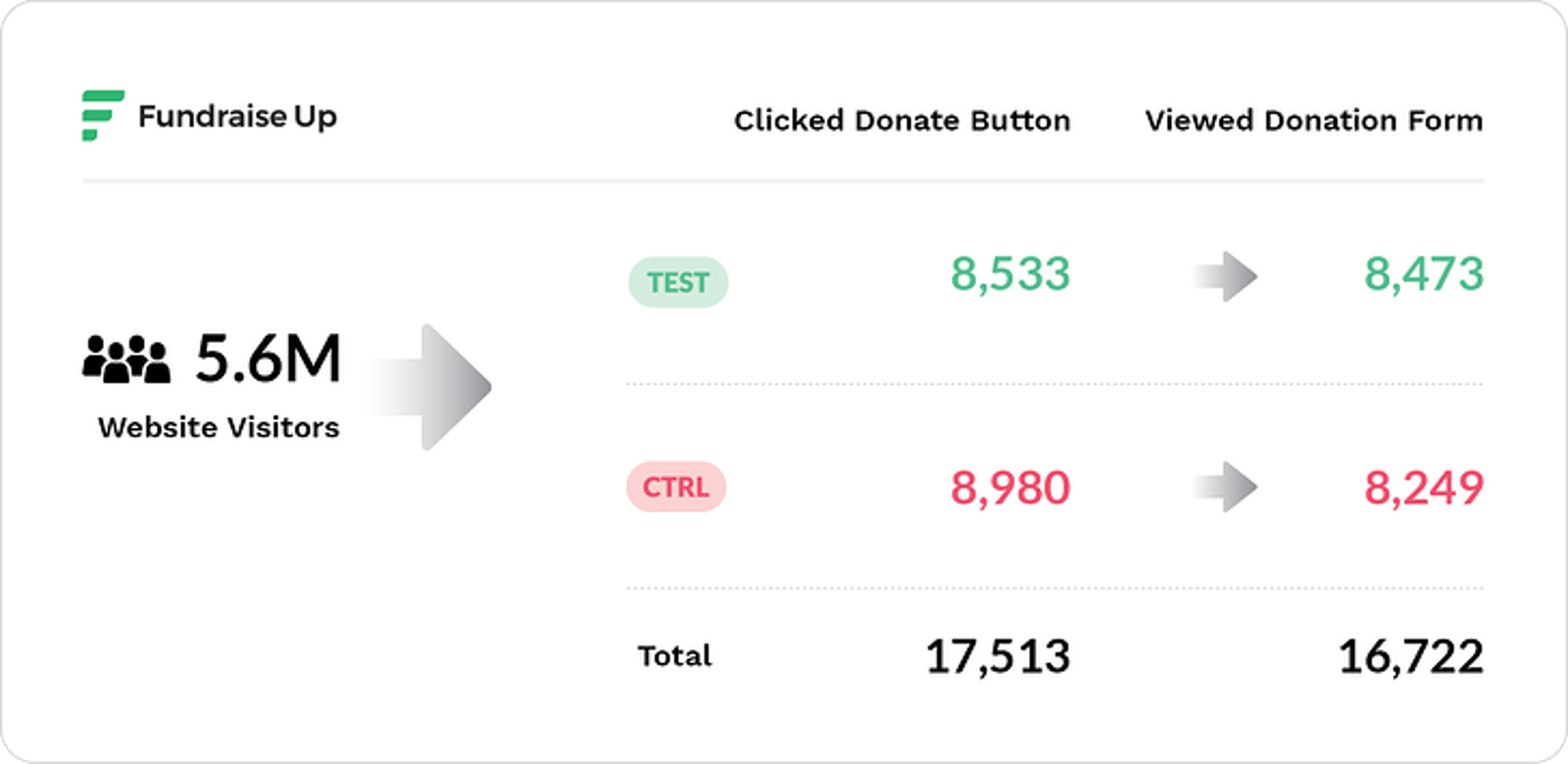Click the Total row label
This screenshot has width=1568, height=764.
(x=674, y=656)
